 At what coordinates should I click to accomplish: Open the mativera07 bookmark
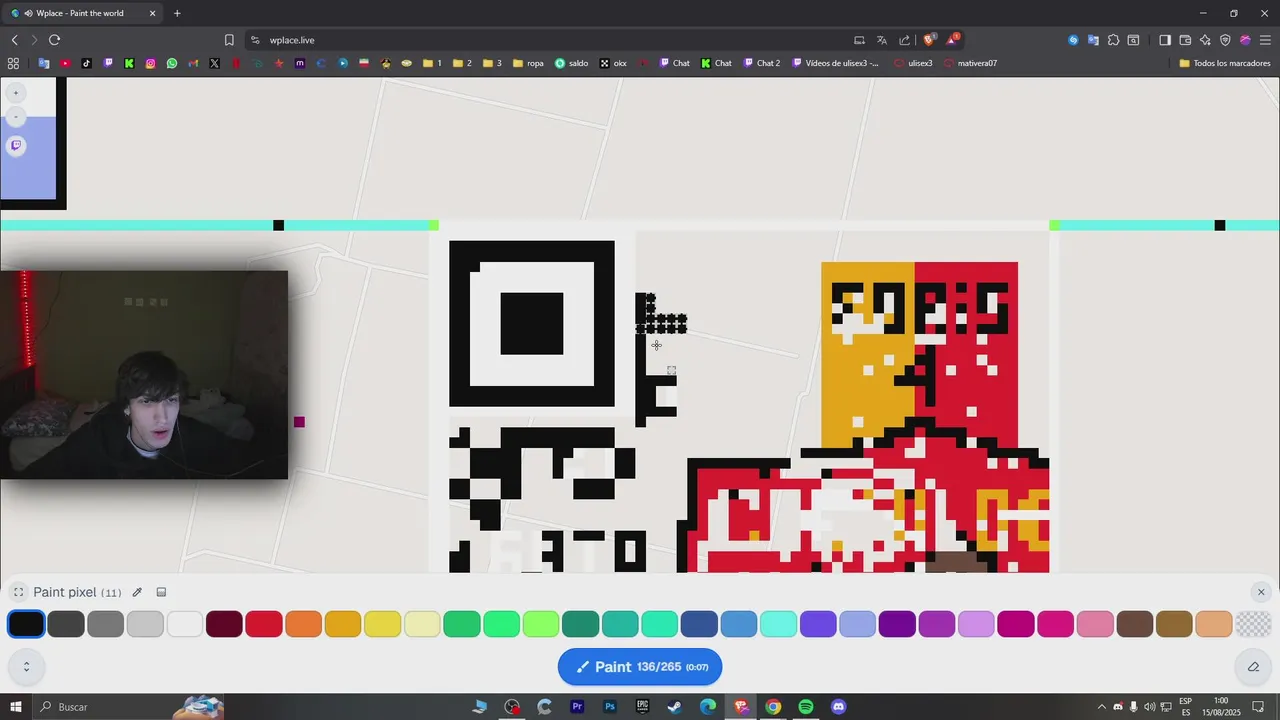(970, 63)
